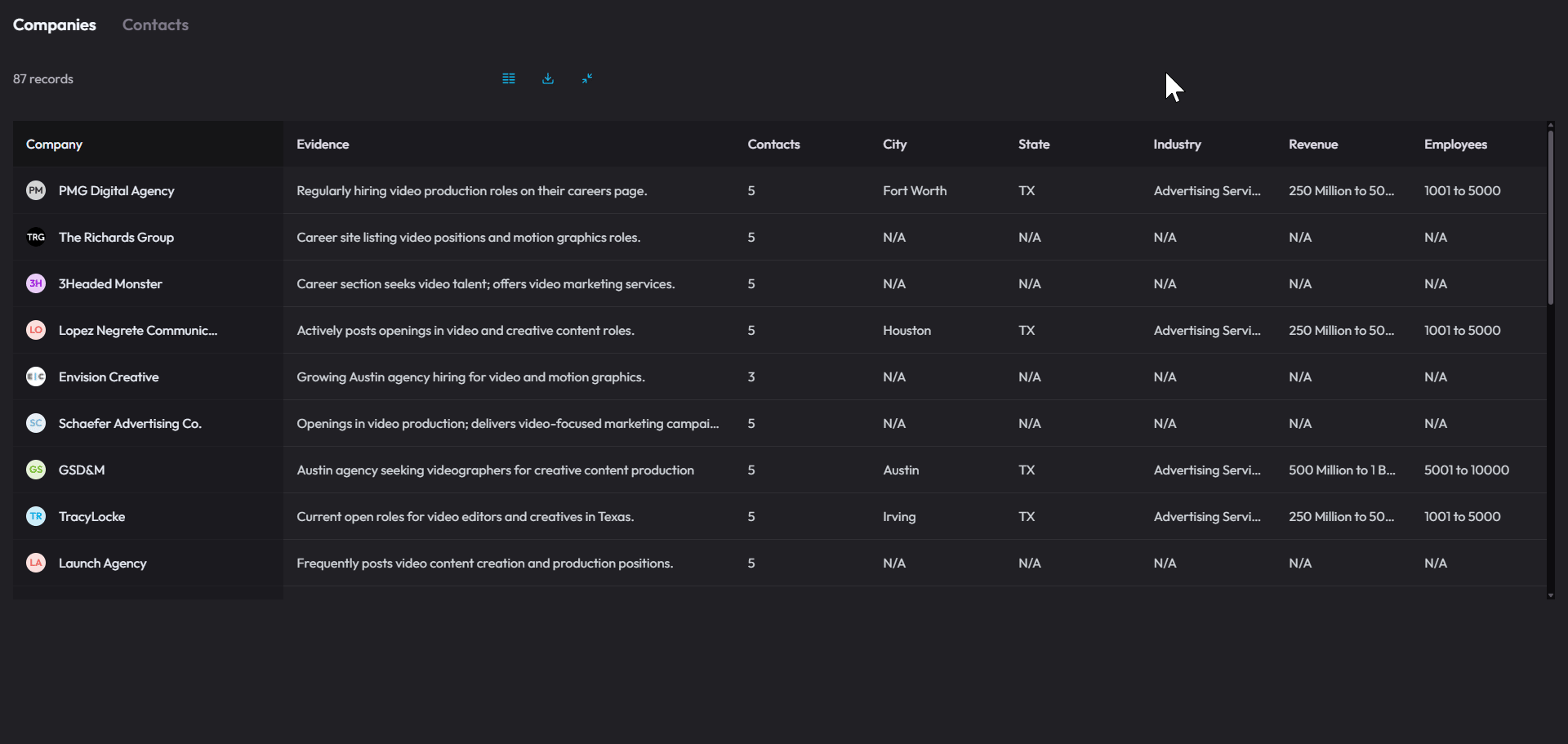Screen dimensions: 1568x744
Task: Click 'Career section seeks video talent' evidence
Action: 485,283
